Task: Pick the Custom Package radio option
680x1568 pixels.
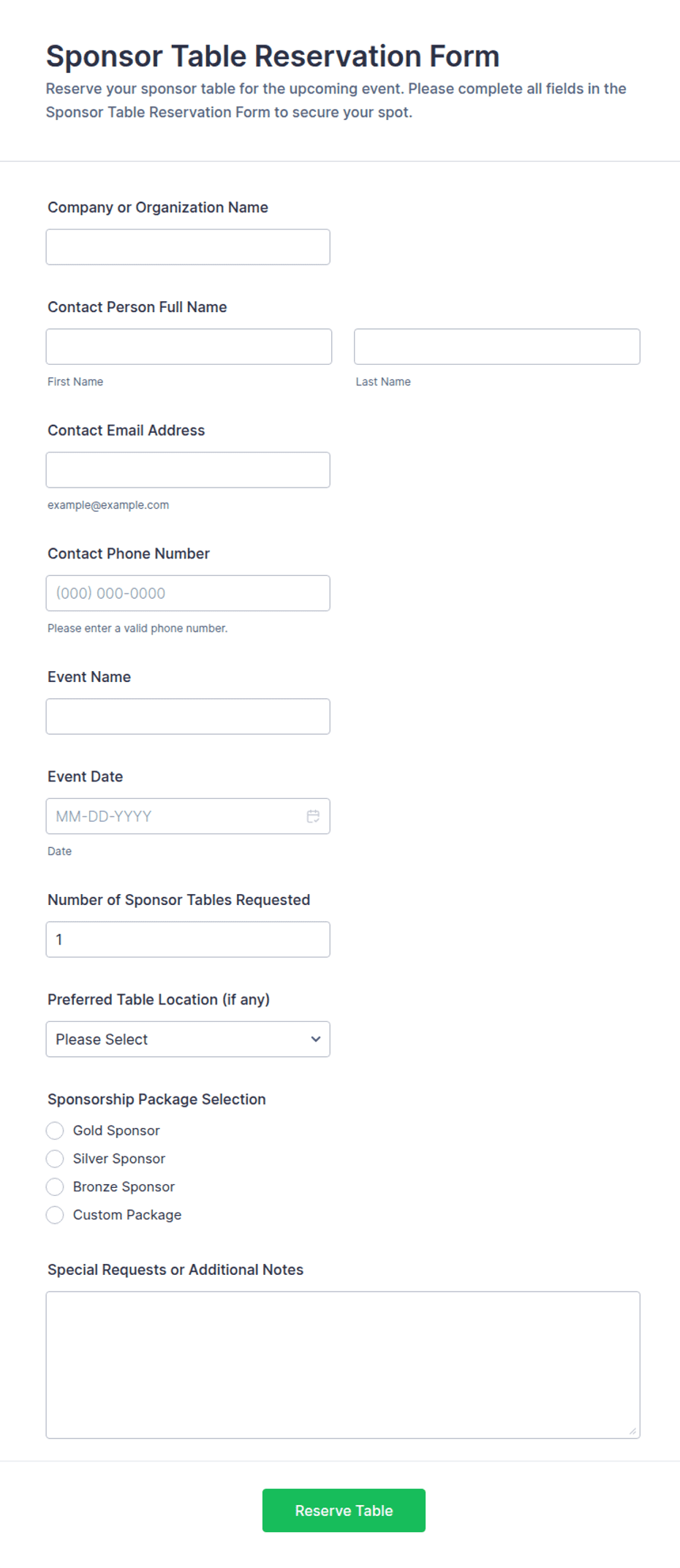Action: [55, 1215]
